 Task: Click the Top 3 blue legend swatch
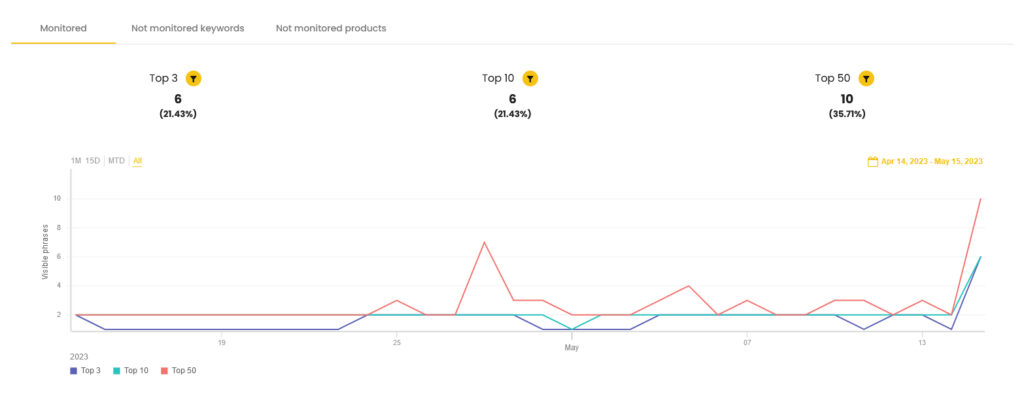[x=73, y=371]
